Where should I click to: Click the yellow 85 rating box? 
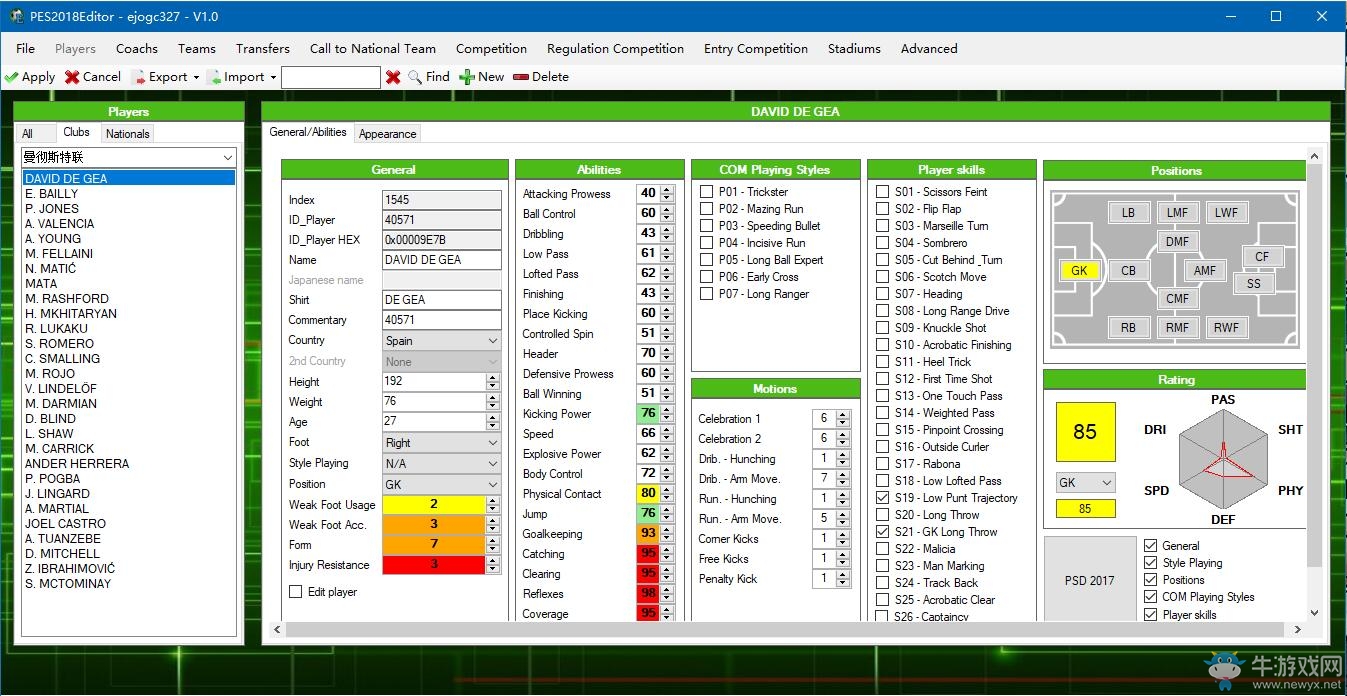pyautogui.click(x=1085, y=432)
